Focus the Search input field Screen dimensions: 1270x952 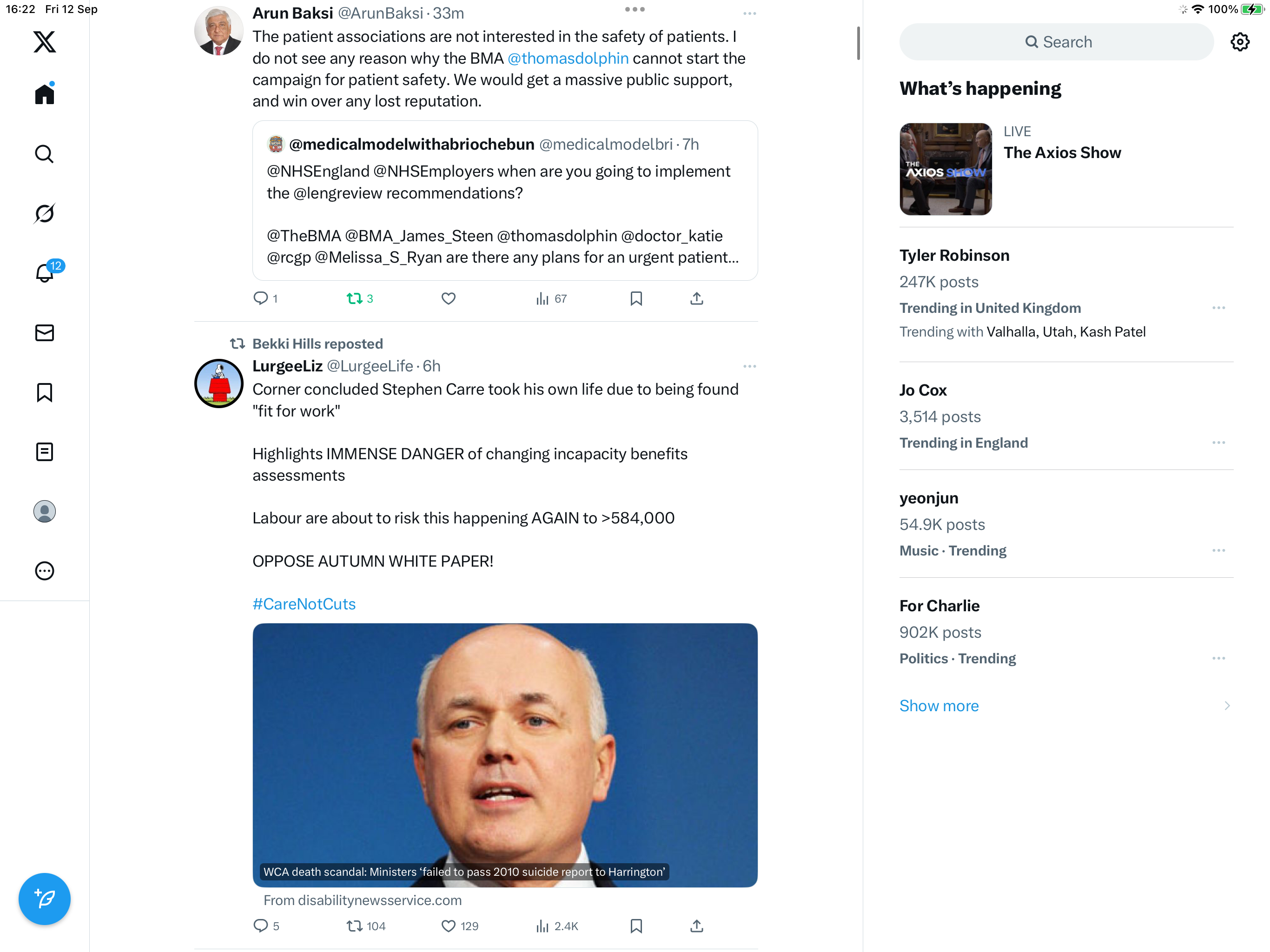coord(1057,42)
